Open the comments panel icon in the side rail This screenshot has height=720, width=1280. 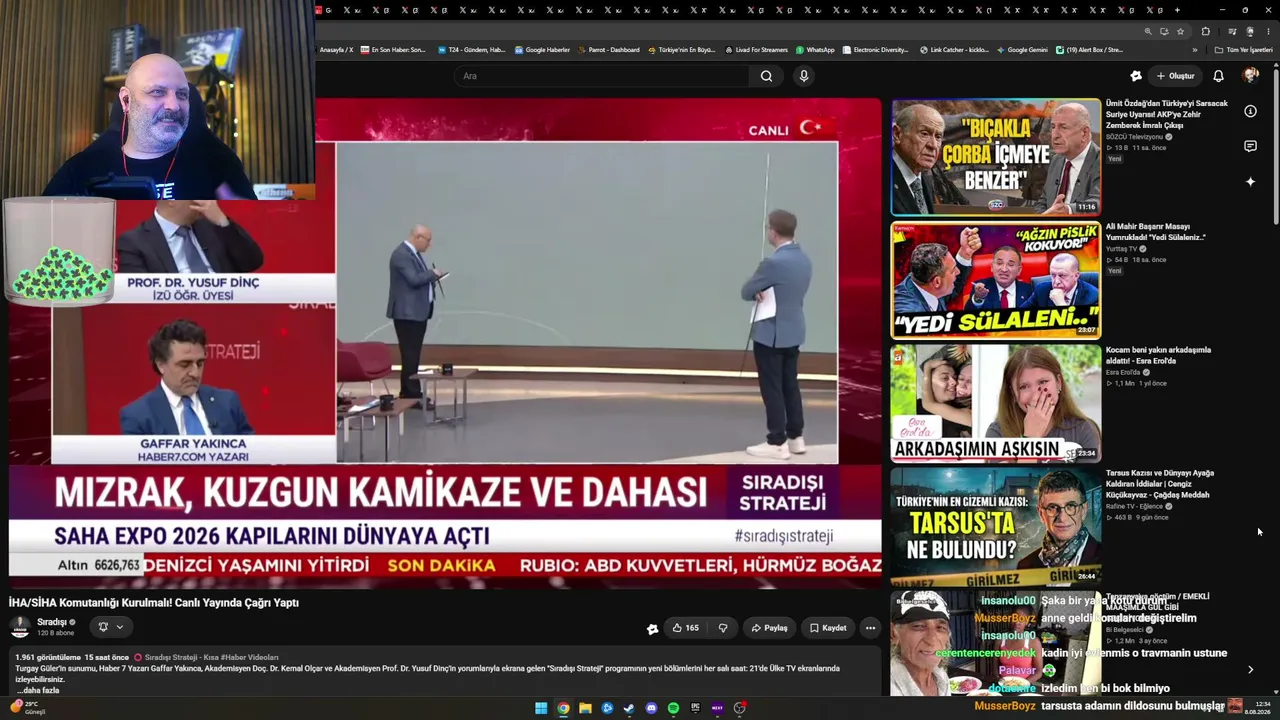point(1250,146)
